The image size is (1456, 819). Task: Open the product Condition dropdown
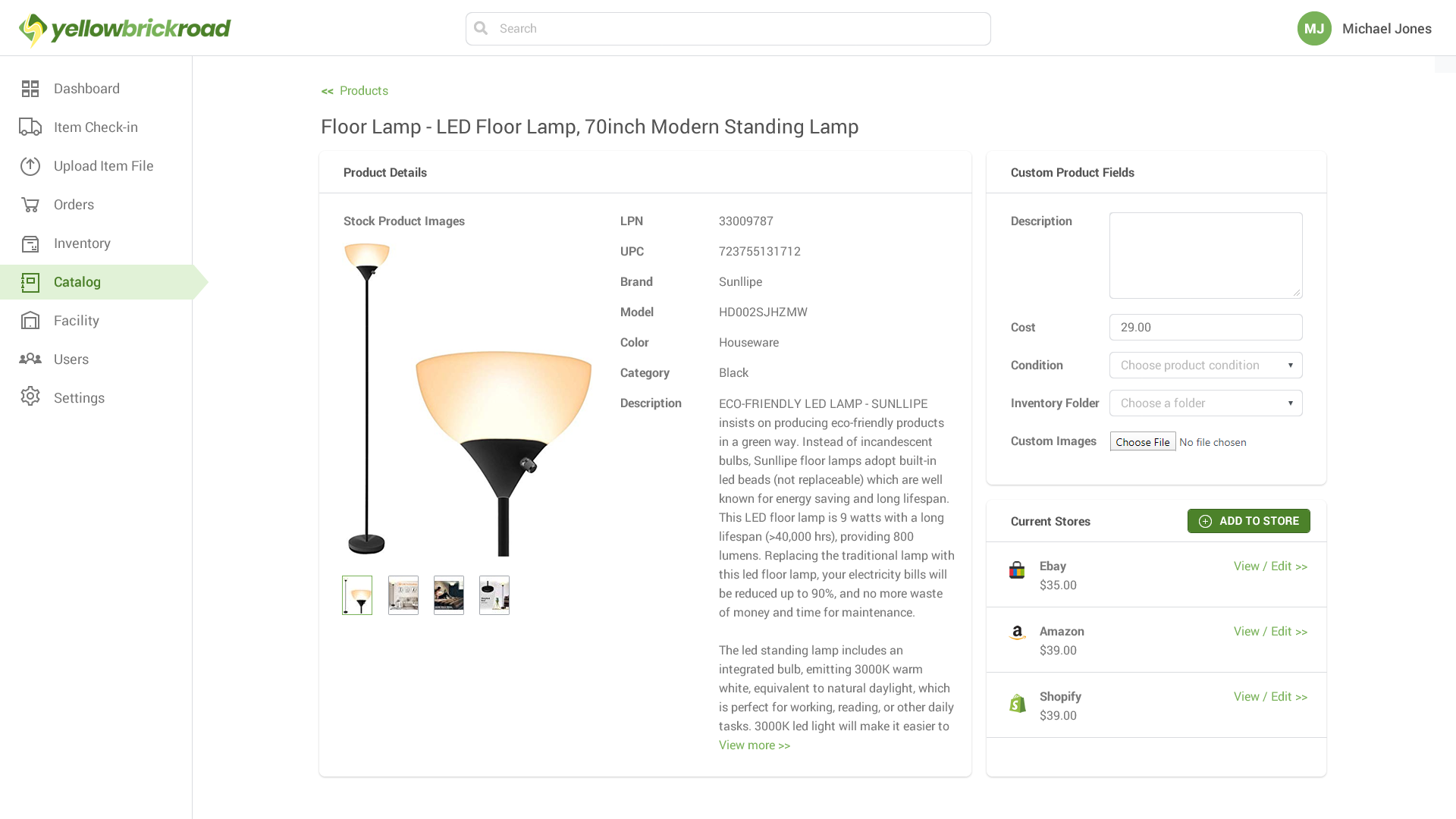[1206, 366]
